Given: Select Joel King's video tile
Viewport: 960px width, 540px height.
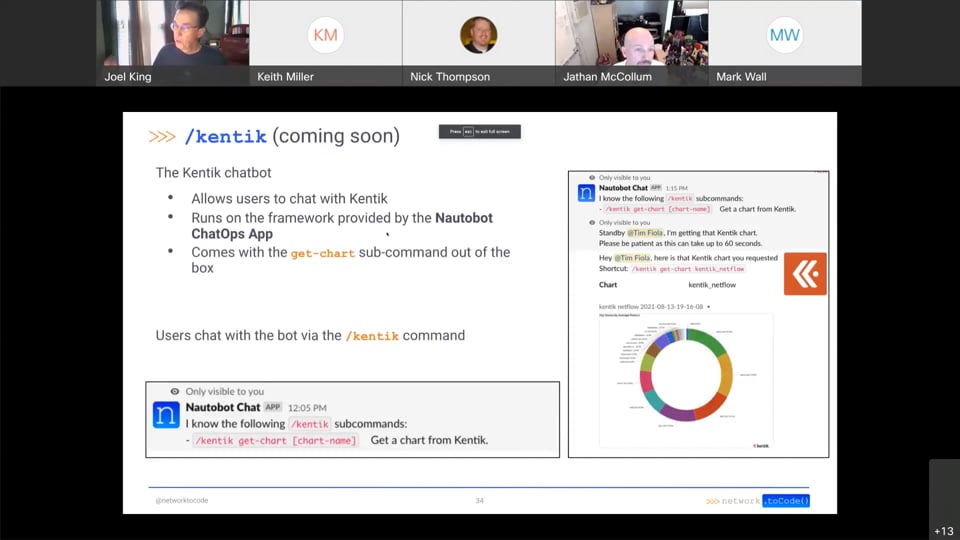Looking at the screenshot, I should [x=173, y=43].
